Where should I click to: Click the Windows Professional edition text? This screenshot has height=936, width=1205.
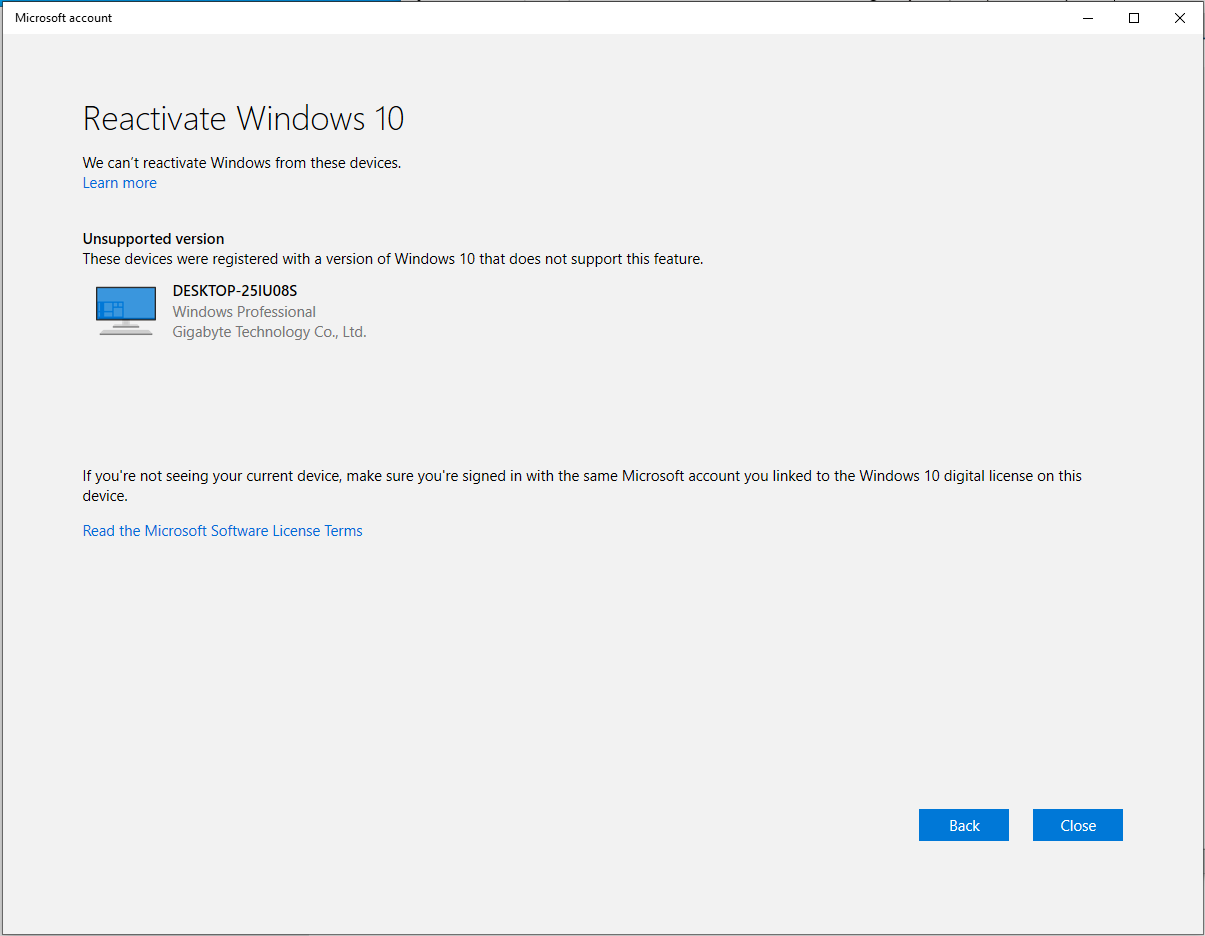(244, 312)
